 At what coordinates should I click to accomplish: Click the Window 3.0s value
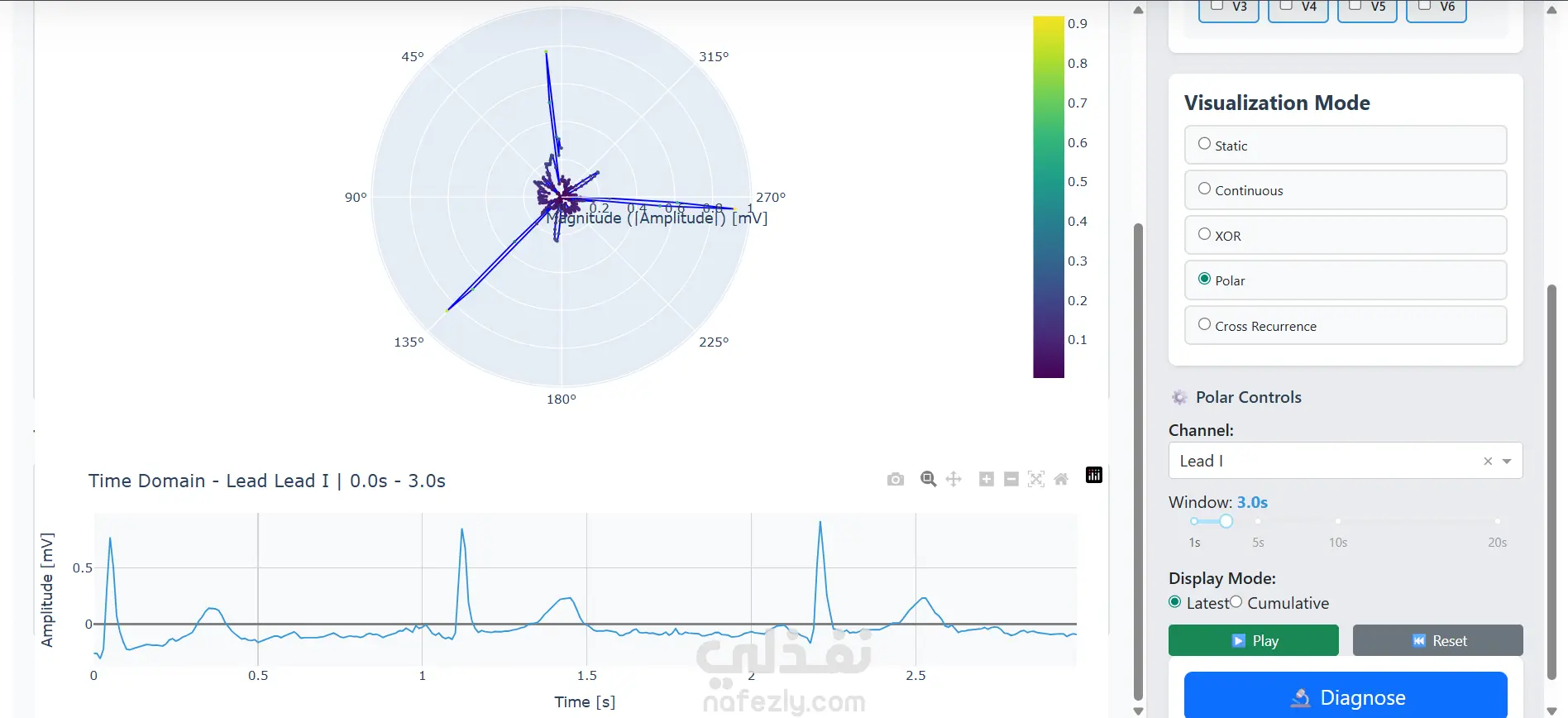(x=1252, y=502)
